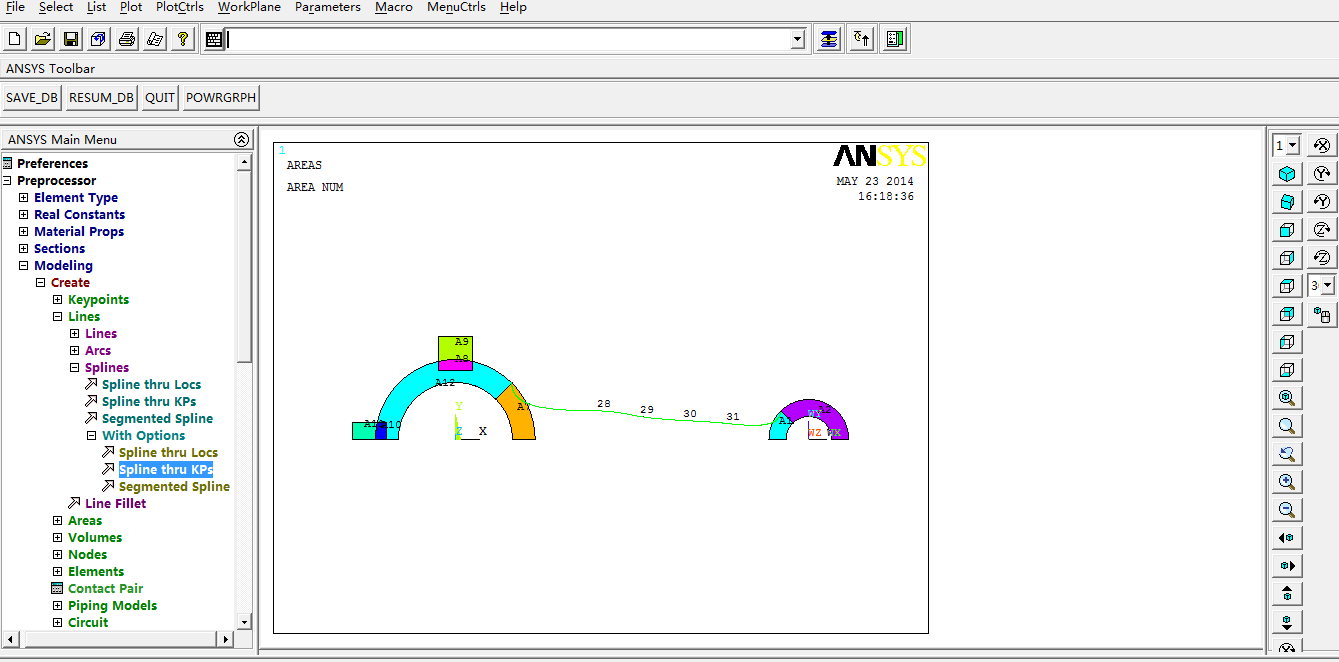1339x662 pixels.
Task: Rotate model about X axis clockwise icon
Action: [1322, 146]
